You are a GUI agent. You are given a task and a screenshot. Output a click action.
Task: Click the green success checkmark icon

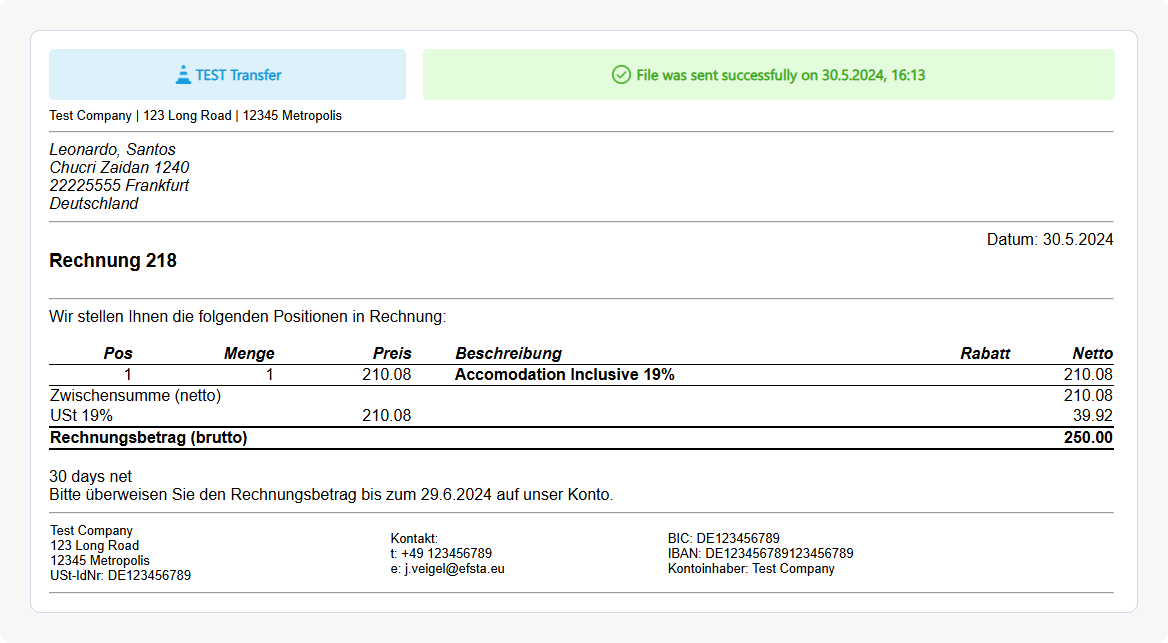tap(621, 74)
